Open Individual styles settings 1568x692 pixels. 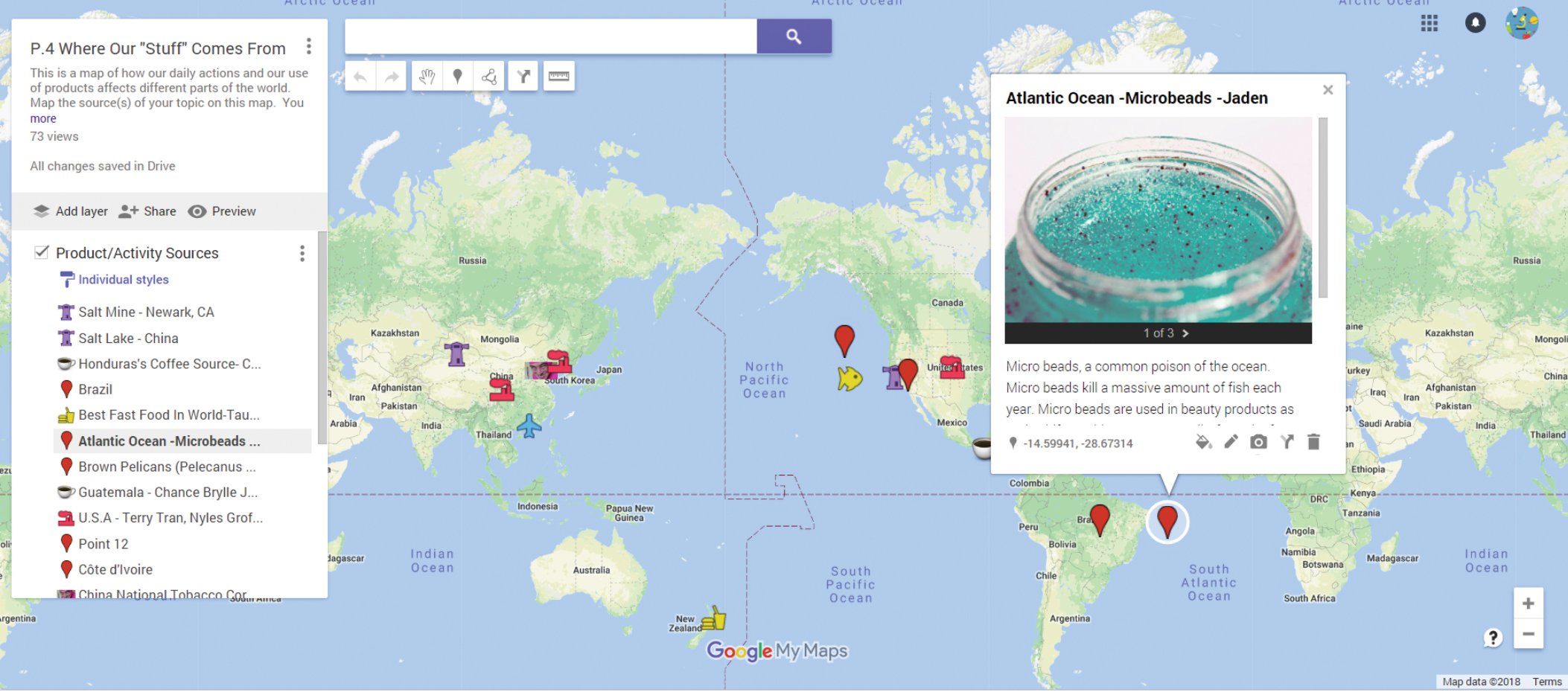point(124,280)
